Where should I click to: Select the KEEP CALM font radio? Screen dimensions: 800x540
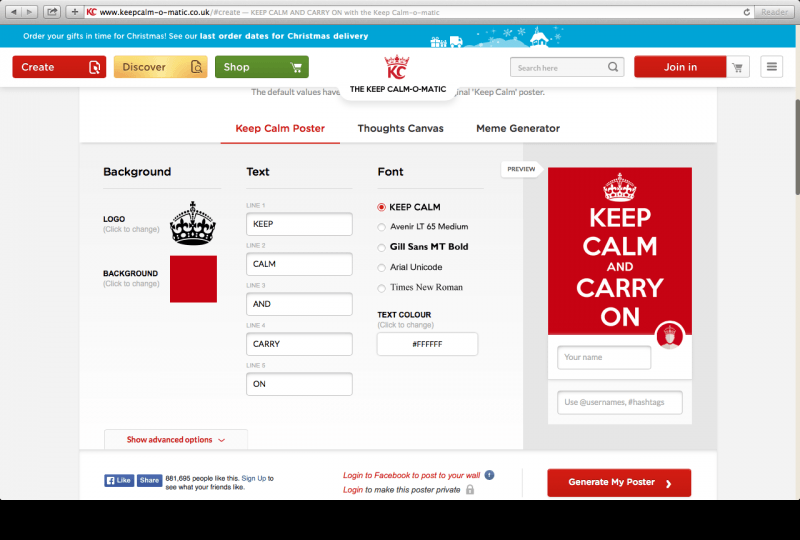[x=381, y=207]
